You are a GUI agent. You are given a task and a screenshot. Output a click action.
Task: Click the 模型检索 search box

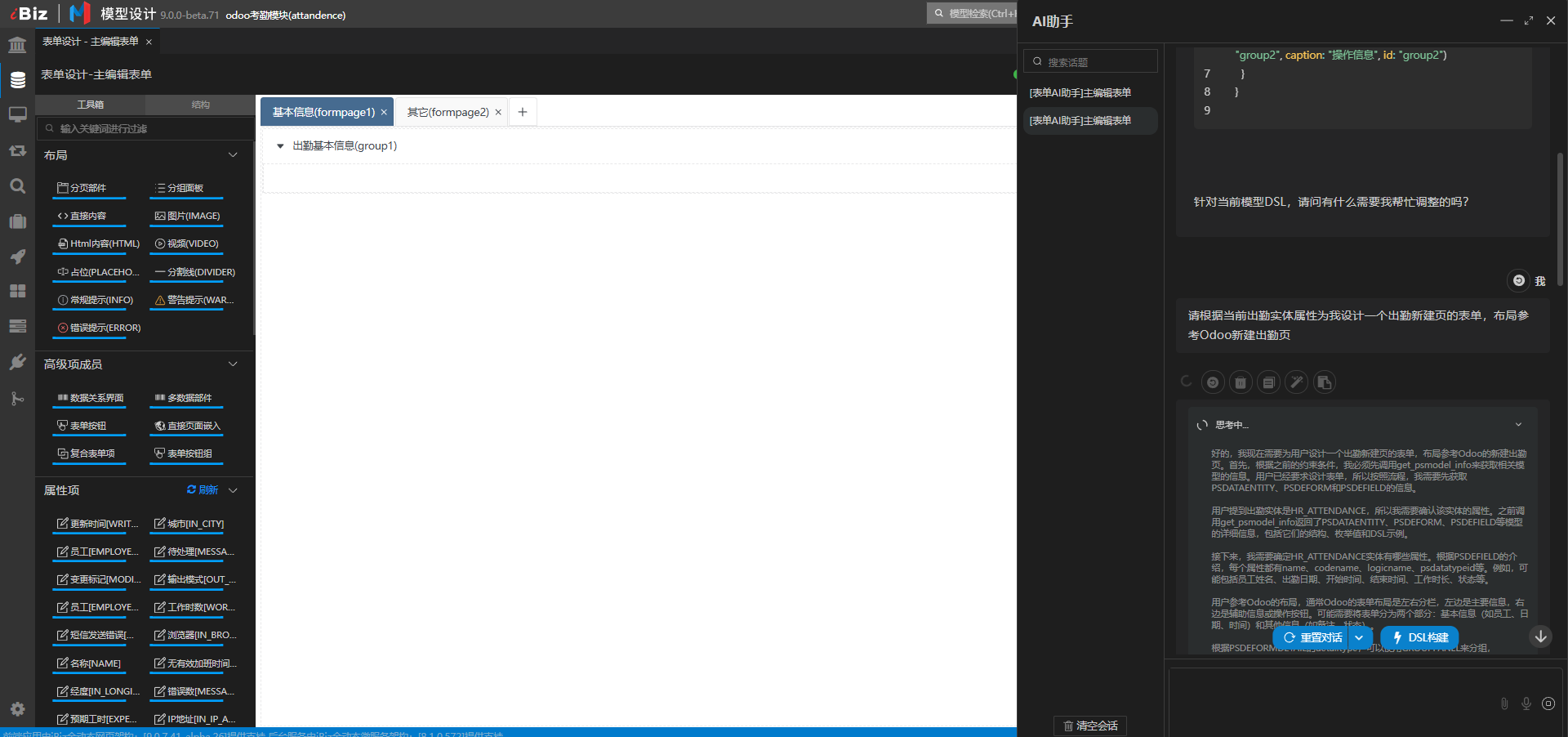(972, 13)
